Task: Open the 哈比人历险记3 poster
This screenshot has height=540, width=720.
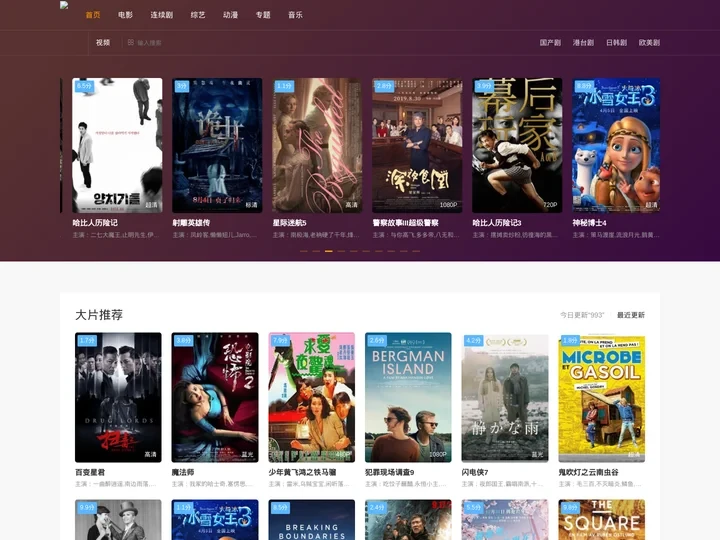Action: click(x=518, y=145)
